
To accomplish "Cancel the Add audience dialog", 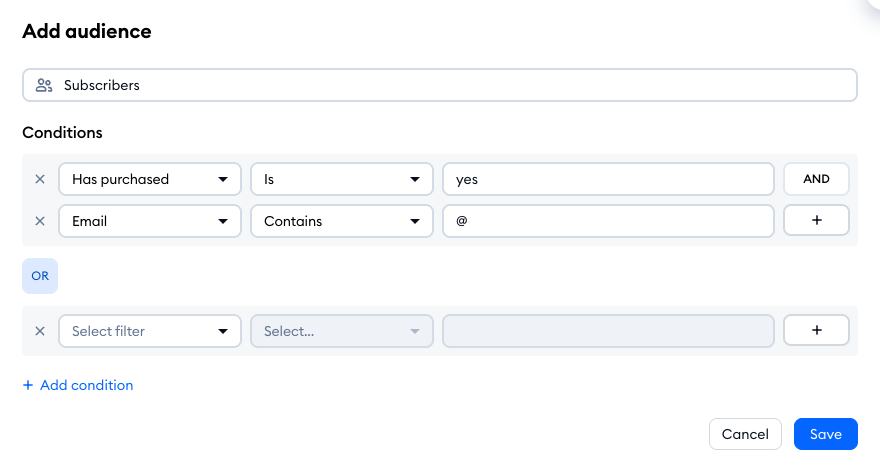I will (745, 434).
